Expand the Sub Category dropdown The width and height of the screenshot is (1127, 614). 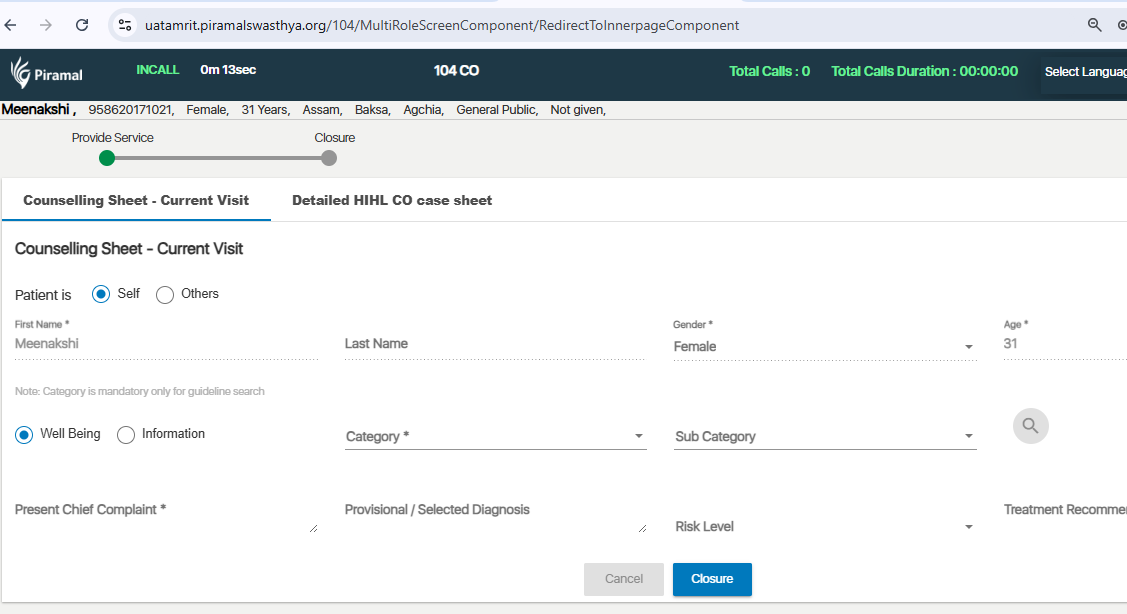(825, 437)
